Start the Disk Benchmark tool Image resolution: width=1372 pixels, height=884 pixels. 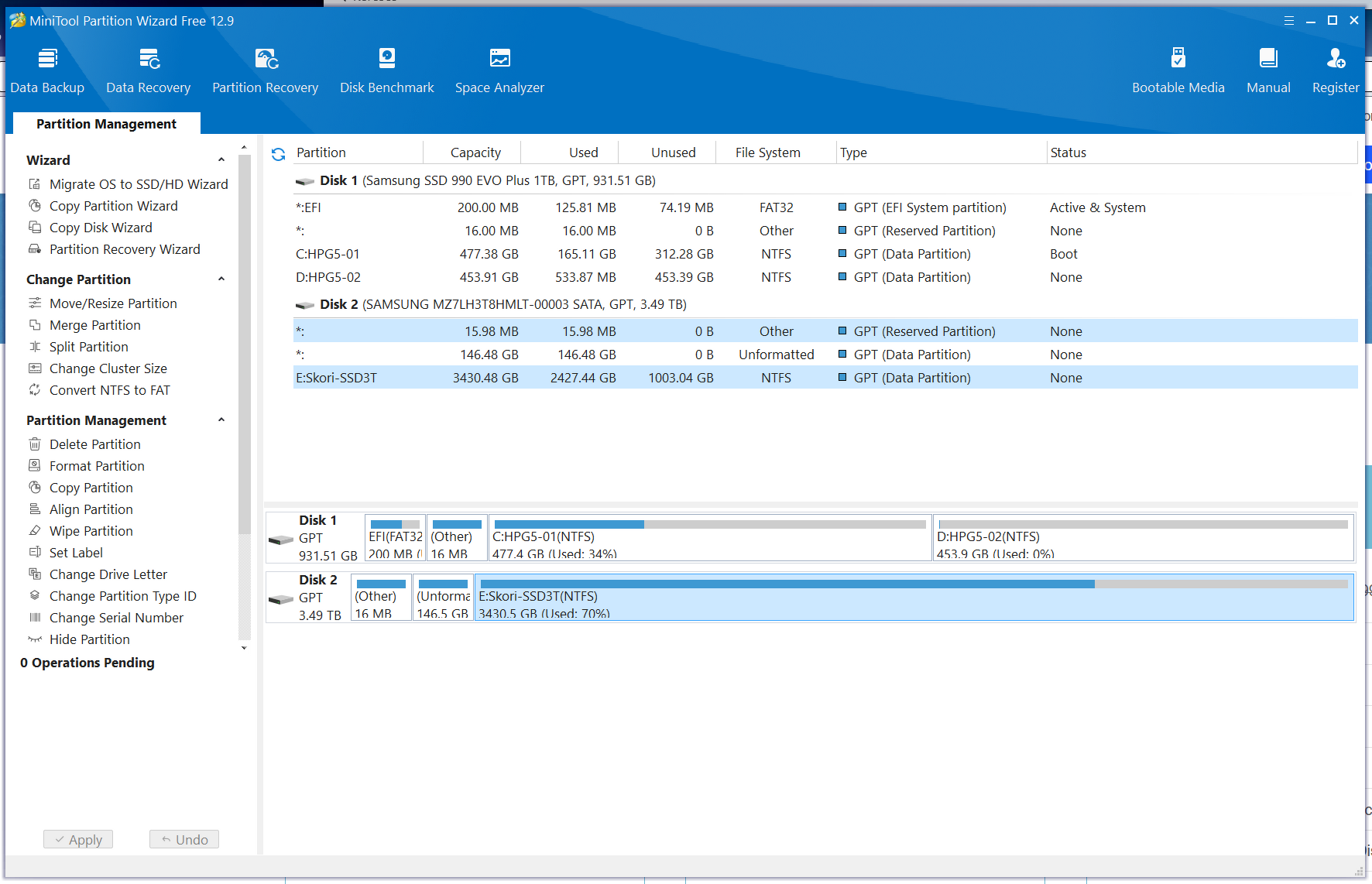tap(387, 70)
